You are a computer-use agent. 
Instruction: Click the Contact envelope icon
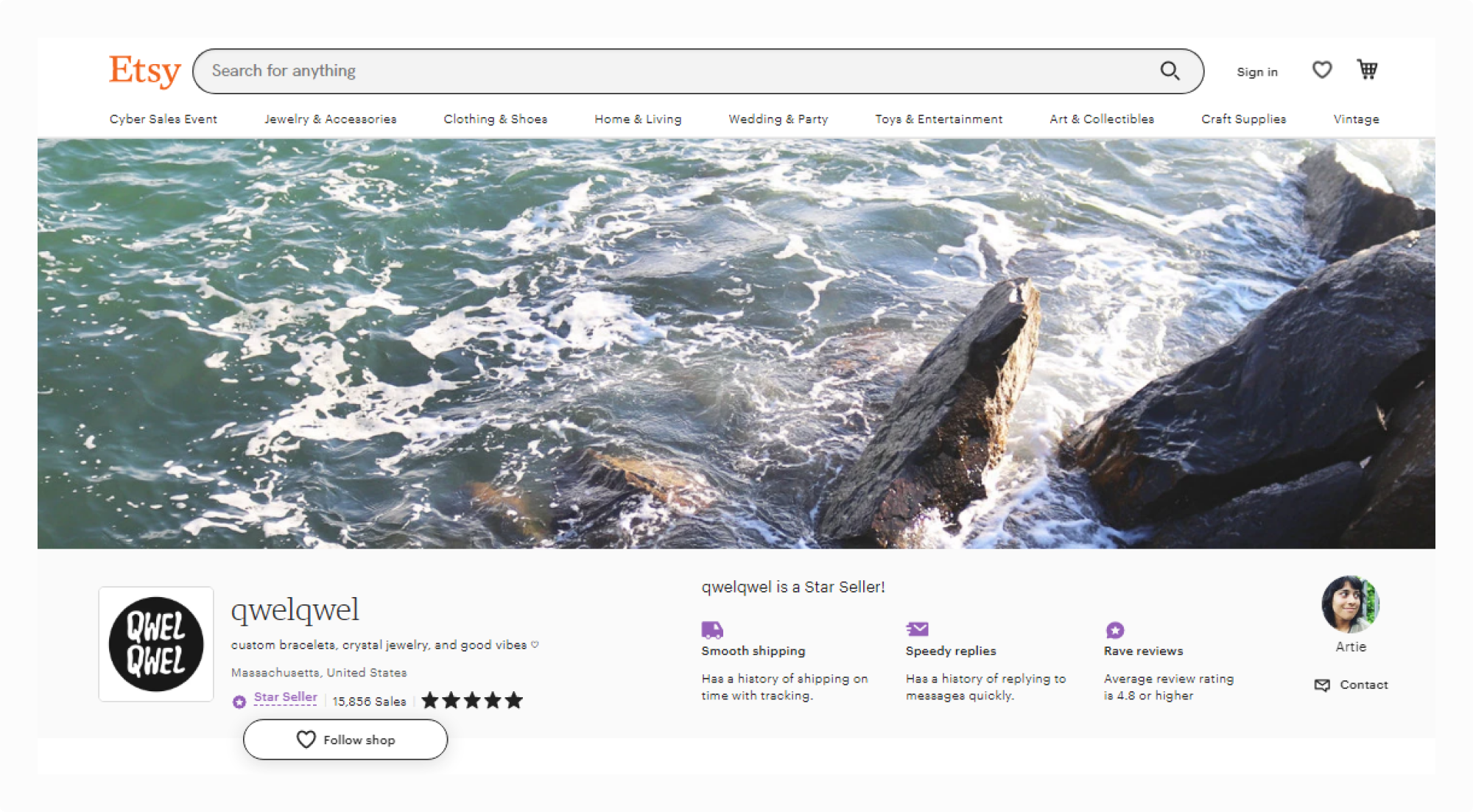coord(1322,685)
